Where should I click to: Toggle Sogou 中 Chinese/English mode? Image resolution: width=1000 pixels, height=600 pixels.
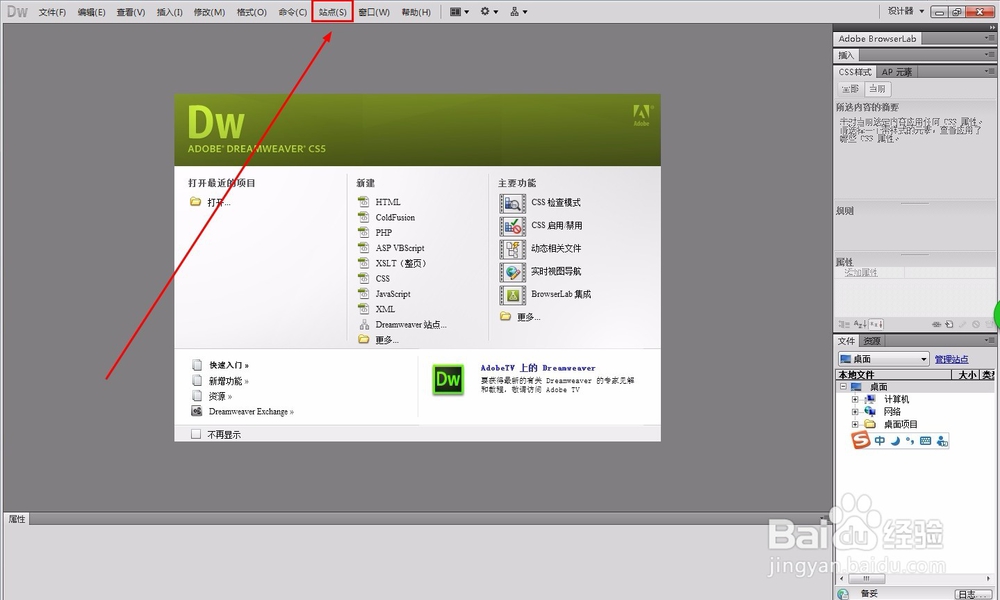pos(879,441)
